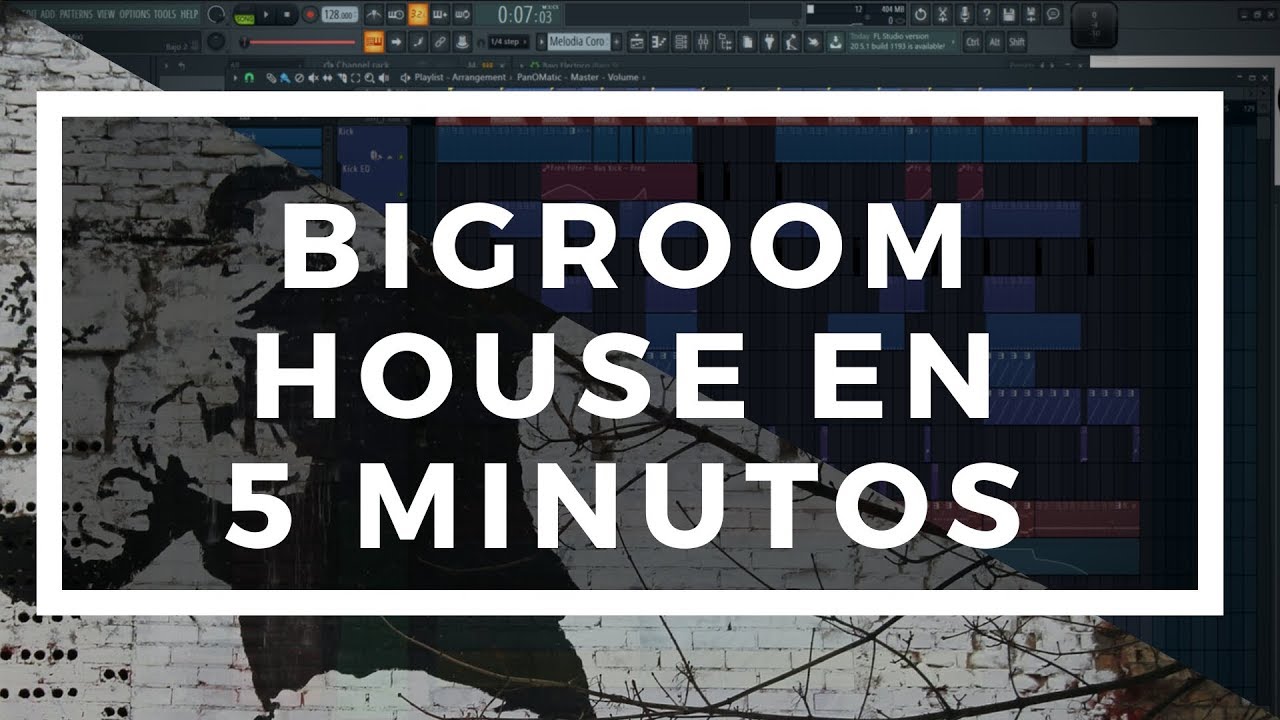Select the Playlist slice tool
1280x720 pixels.
tap(341, 77)
